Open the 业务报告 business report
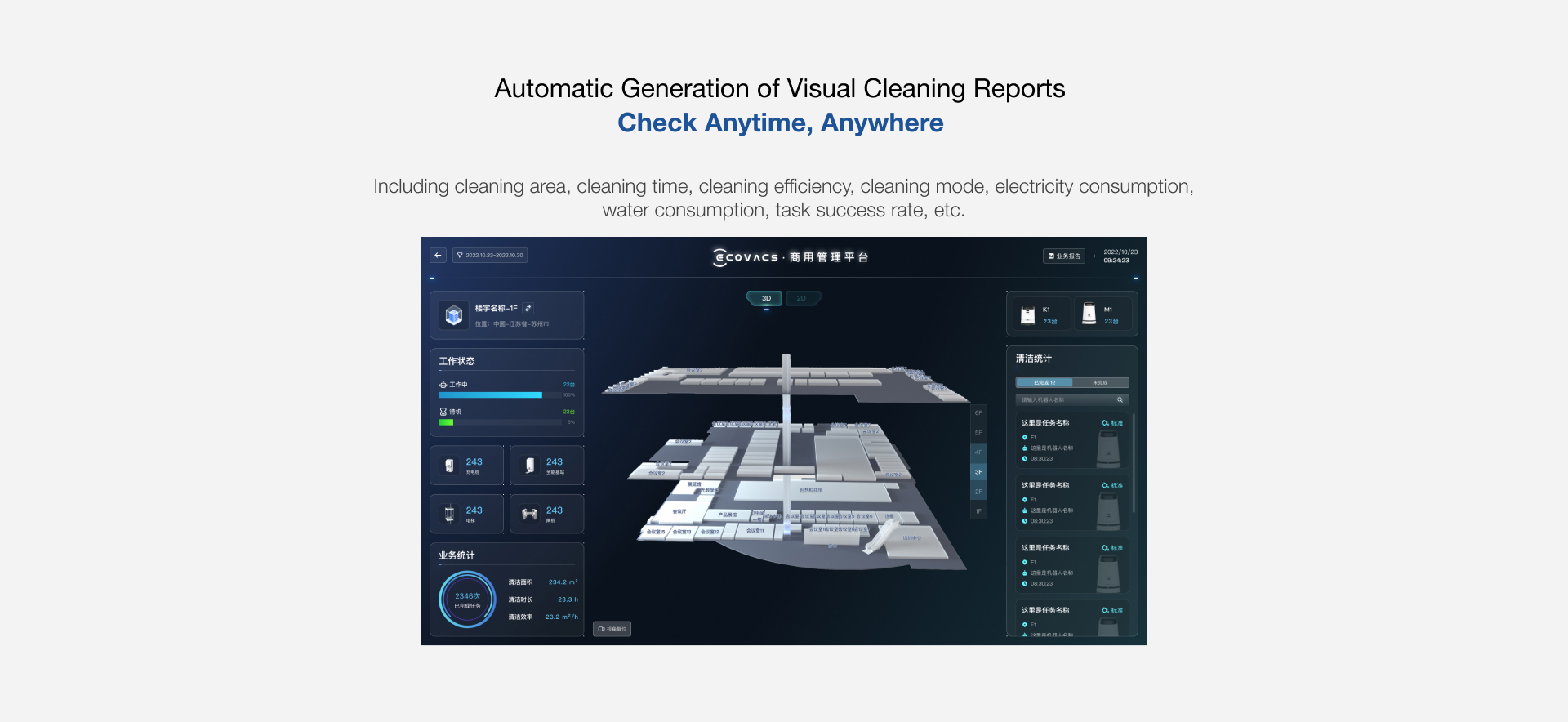 coord(1063,256)
